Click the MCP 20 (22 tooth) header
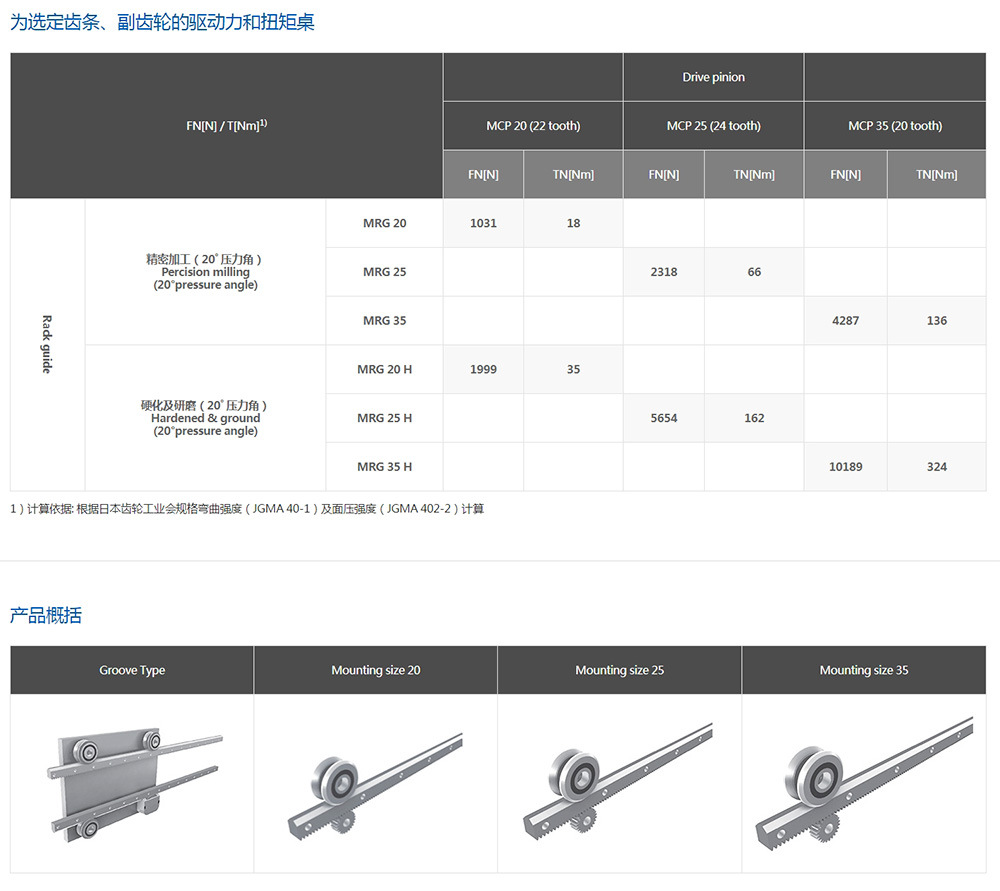This screenshot has height=891, width=1000. click(533, 126)
